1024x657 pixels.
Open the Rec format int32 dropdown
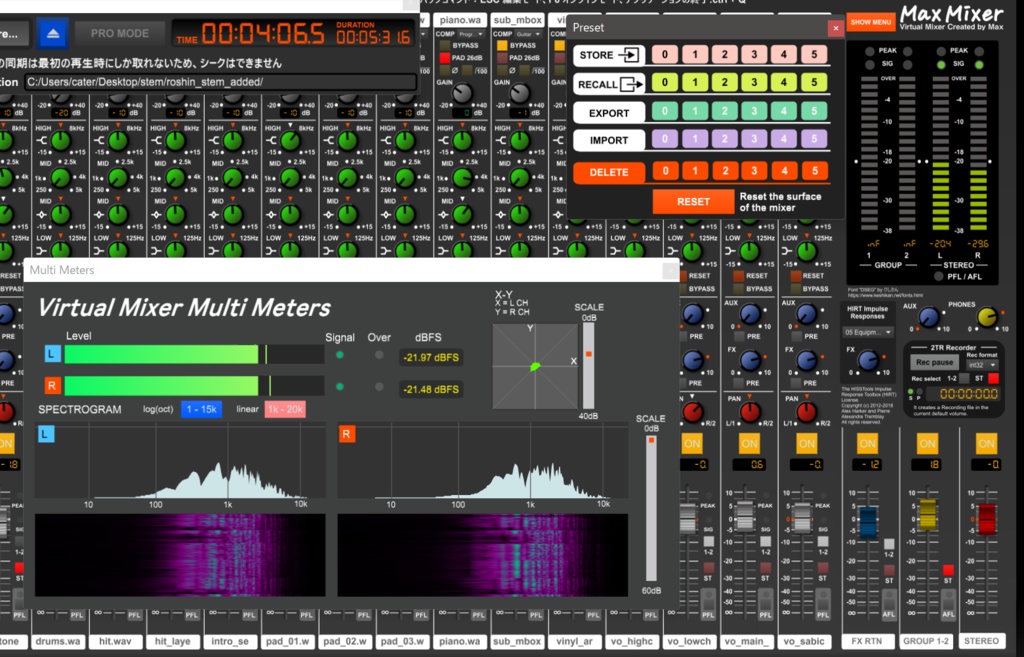point(982,365)
